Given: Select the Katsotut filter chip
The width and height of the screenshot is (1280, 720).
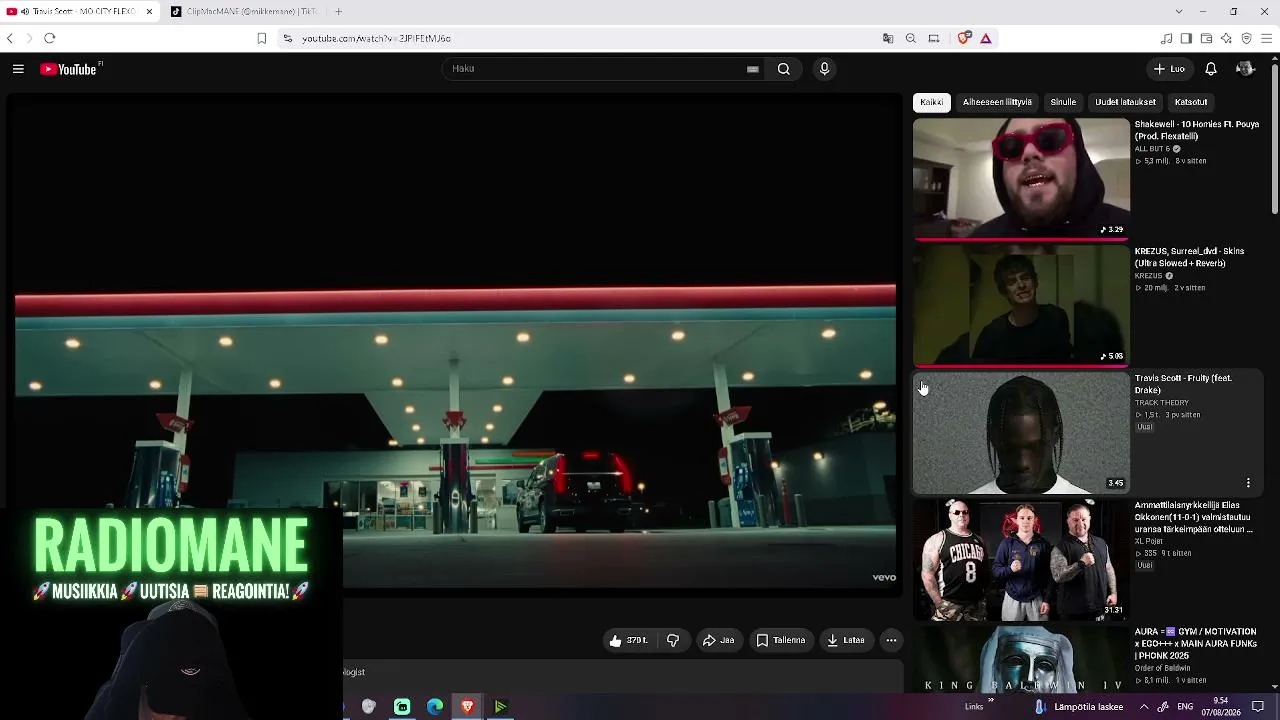Looking at the screenshot, I should click(x=1191, y=102).
